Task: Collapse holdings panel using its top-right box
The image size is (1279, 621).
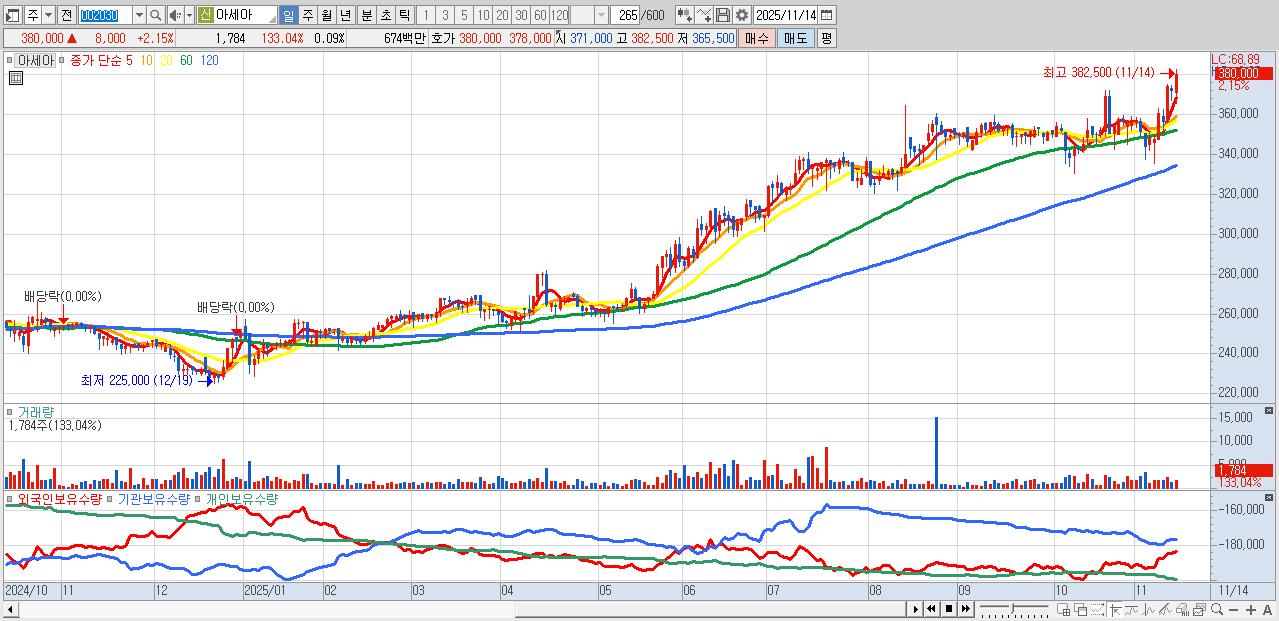Action: [1269, 496]
